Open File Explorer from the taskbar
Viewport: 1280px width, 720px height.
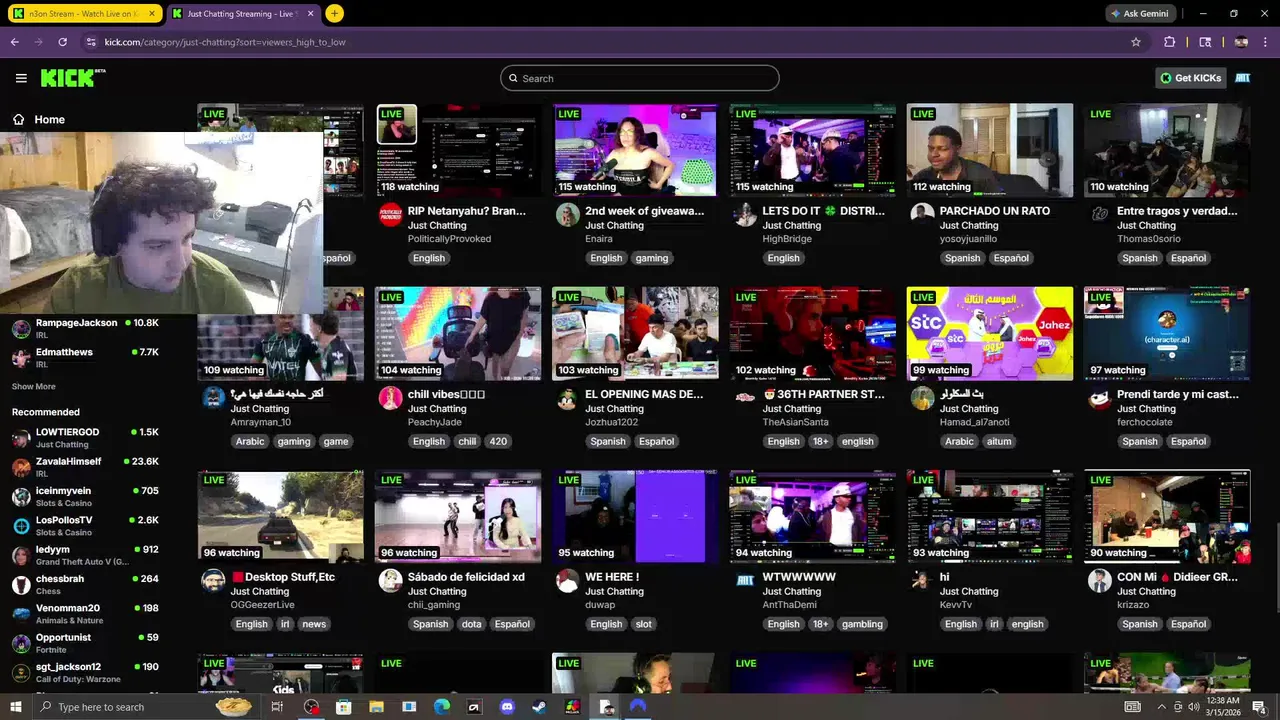pyautogui.click(x=376, y=707)
